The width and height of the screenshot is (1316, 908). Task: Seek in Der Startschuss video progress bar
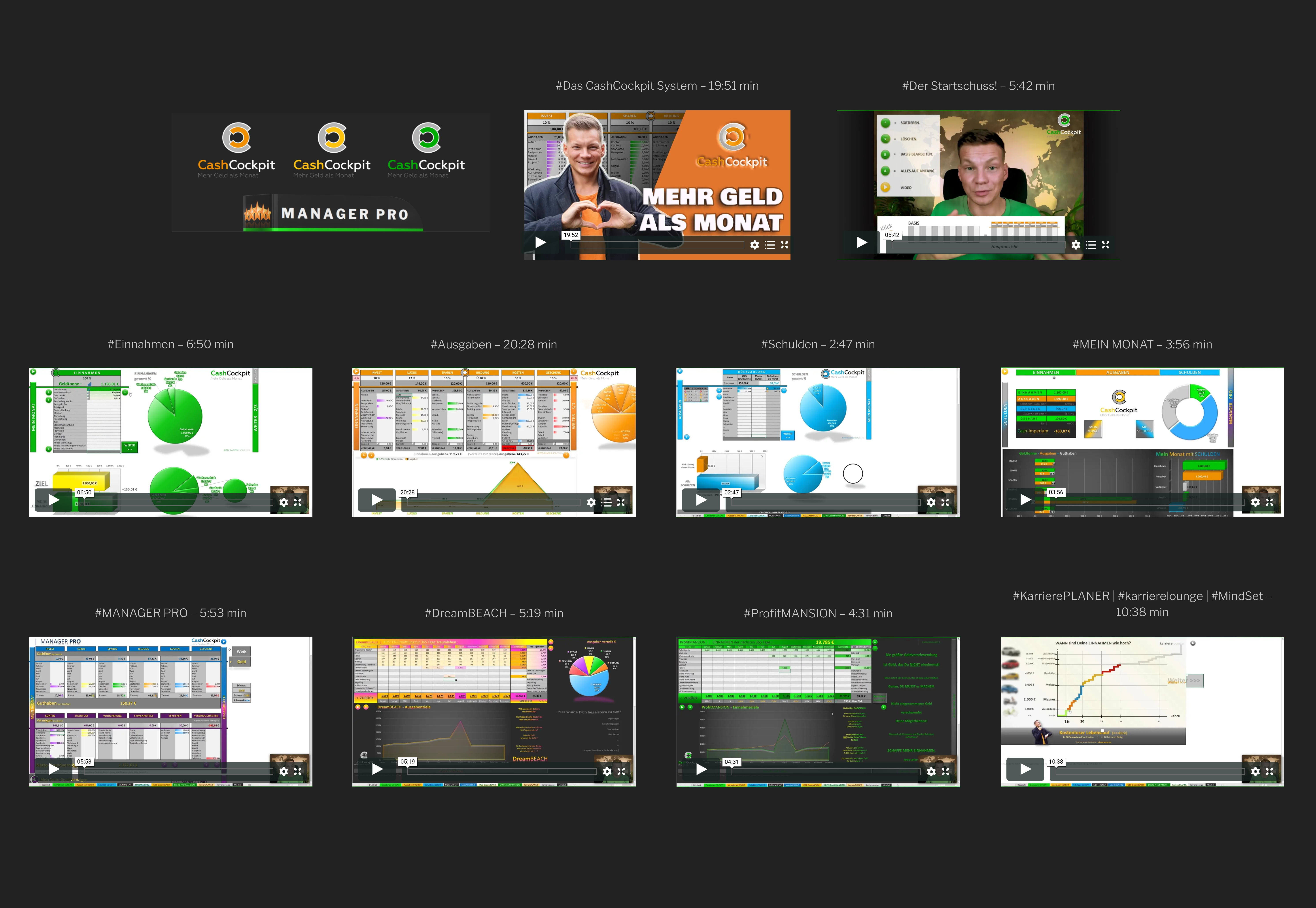coord(979,245)
